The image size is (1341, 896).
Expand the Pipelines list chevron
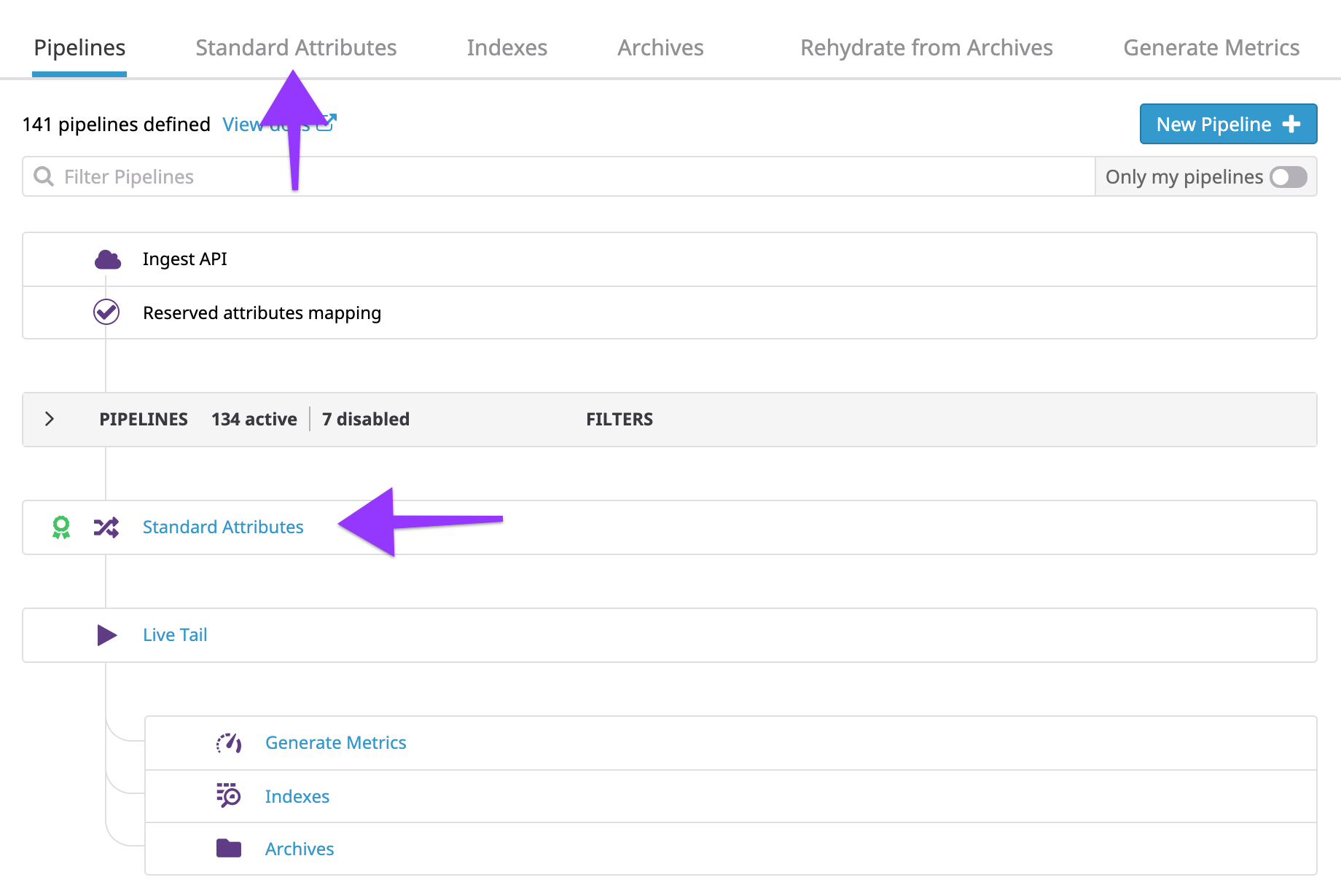pos(50,419)
